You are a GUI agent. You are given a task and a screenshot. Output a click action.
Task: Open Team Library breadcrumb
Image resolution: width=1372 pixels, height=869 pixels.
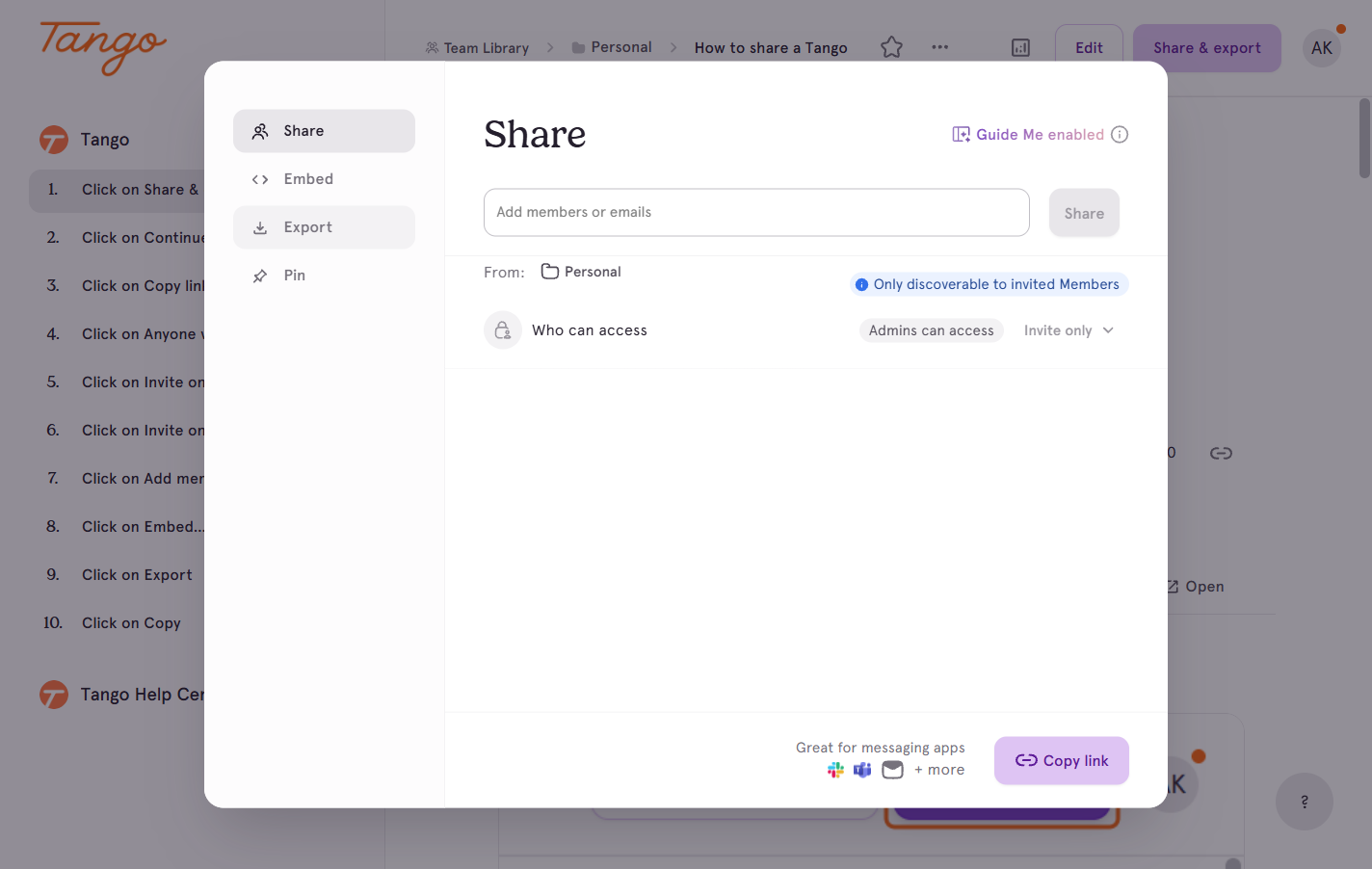[477, 48]
